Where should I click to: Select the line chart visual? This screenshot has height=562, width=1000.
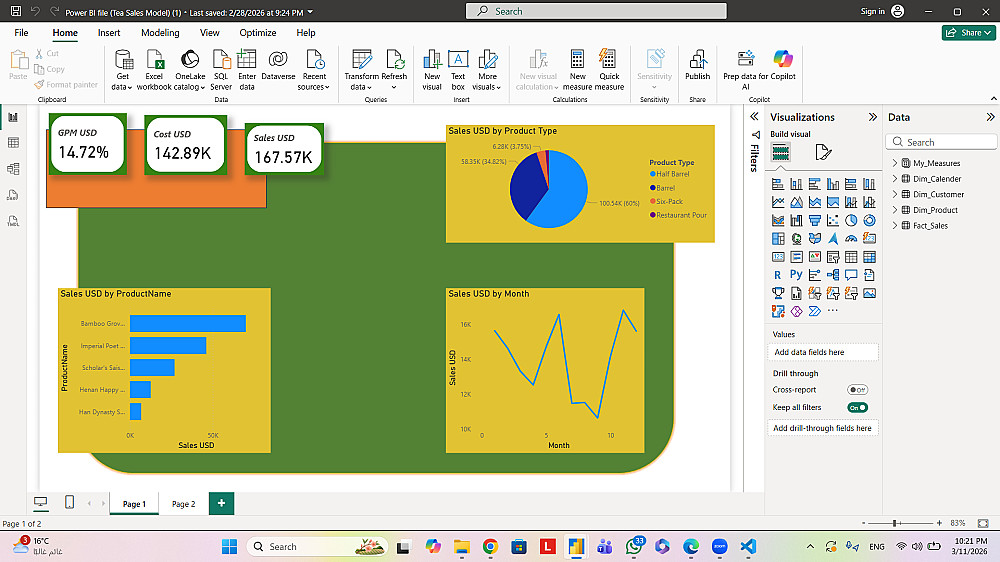click(x=777, y=202)
